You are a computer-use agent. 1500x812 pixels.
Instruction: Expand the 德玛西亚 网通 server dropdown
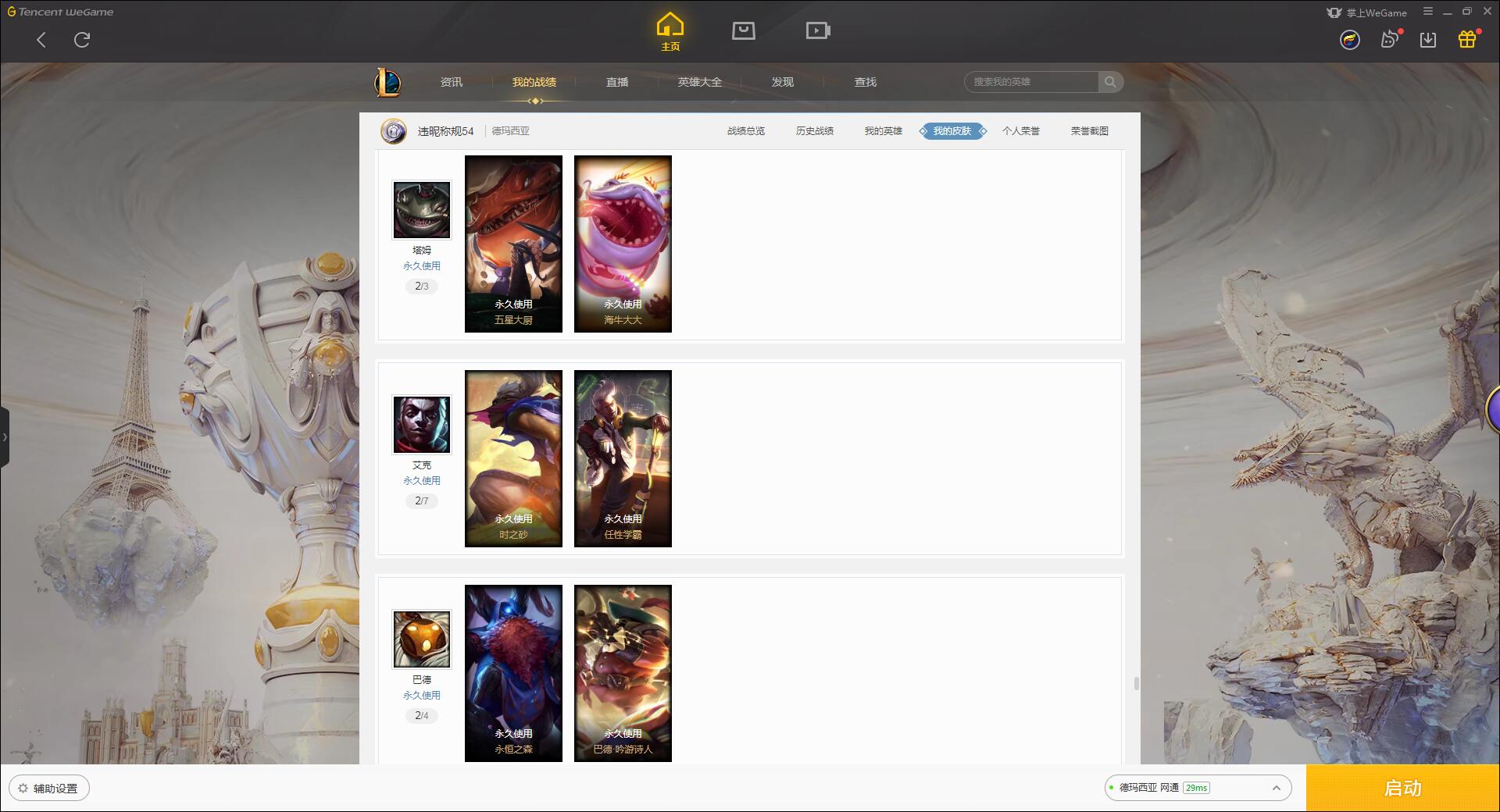click(x=1198, y=788)
